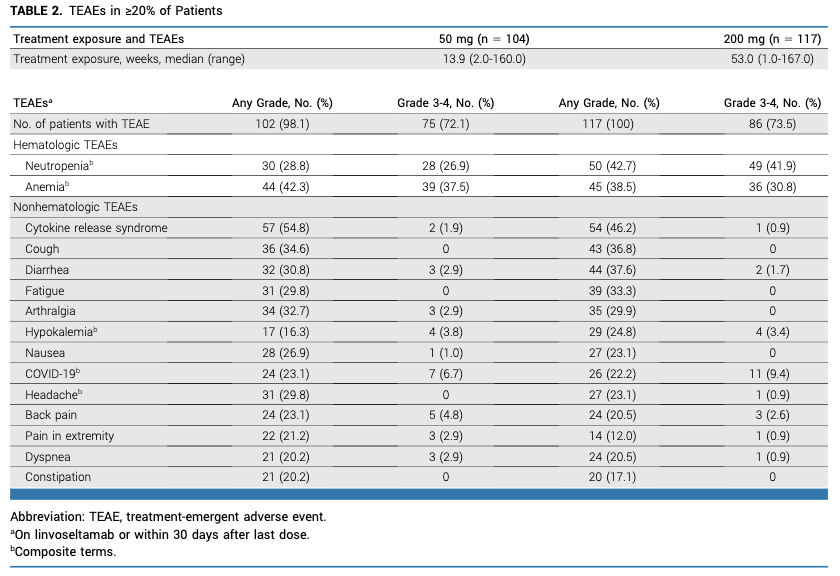The image size is (840, 576).
Task: Click the TEAEs column header with superscript a
Action: pos(33,103)
